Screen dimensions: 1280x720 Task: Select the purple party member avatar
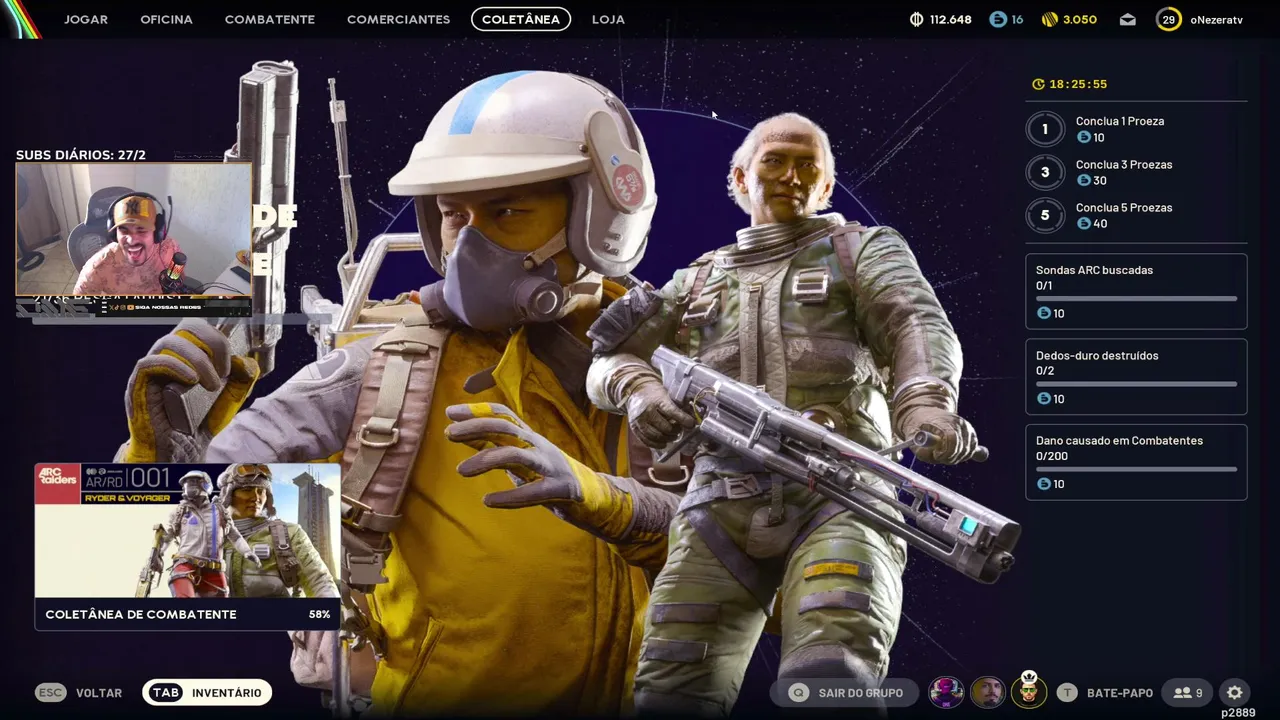[x=946, y=692]
